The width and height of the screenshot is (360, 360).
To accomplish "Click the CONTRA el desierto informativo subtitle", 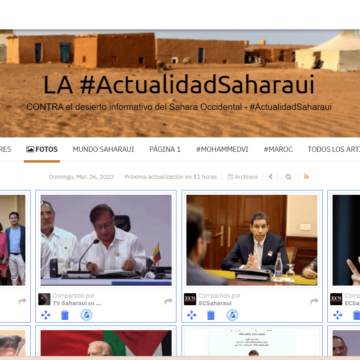I will click(x=179, y=107).
